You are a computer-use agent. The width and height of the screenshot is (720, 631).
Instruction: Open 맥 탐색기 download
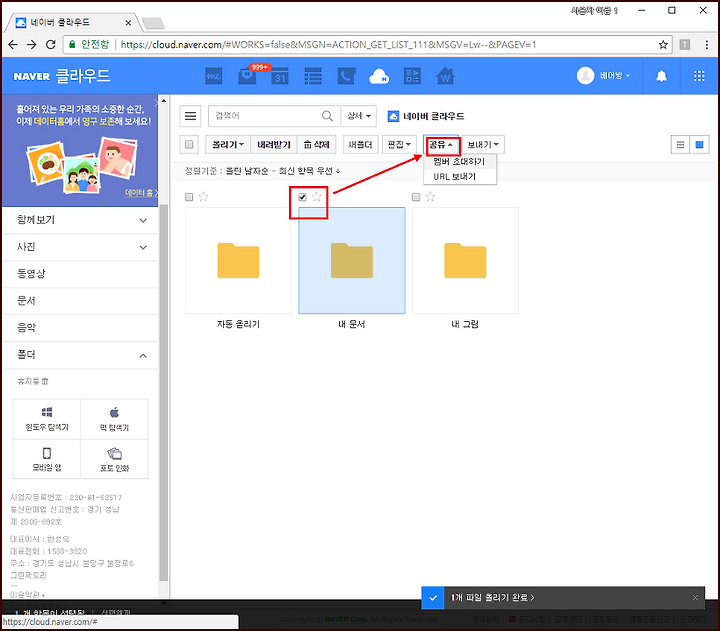pyautogui.click(x=114, y=419)
